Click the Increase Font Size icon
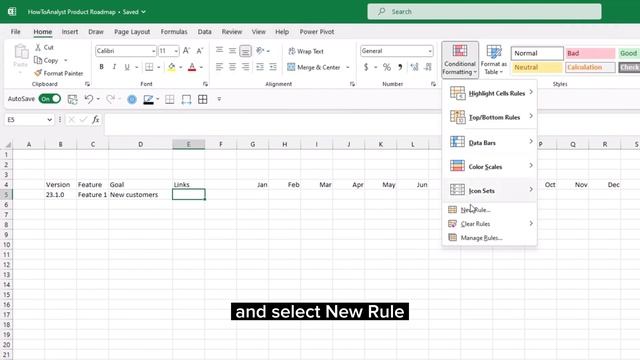 (186, 51)
